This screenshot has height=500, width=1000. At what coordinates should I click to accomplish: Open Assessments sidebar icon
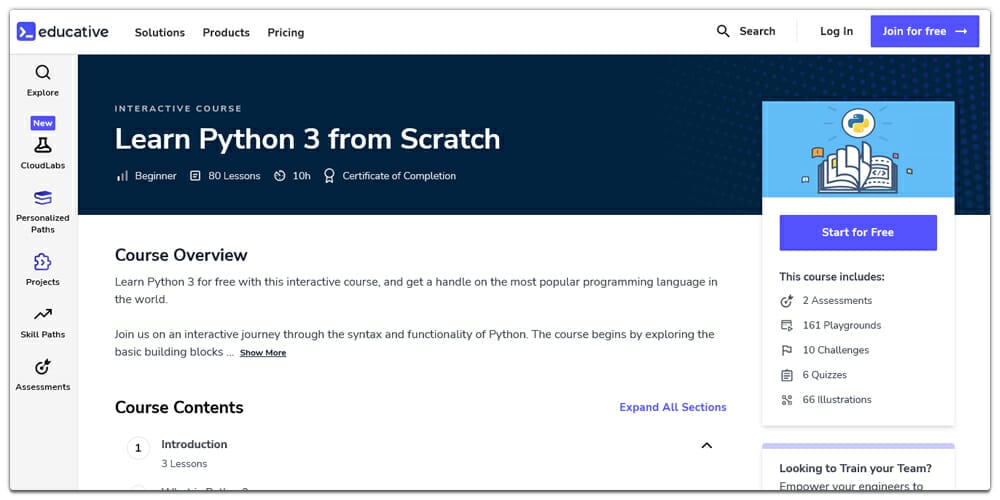click(x=43, y=367)
